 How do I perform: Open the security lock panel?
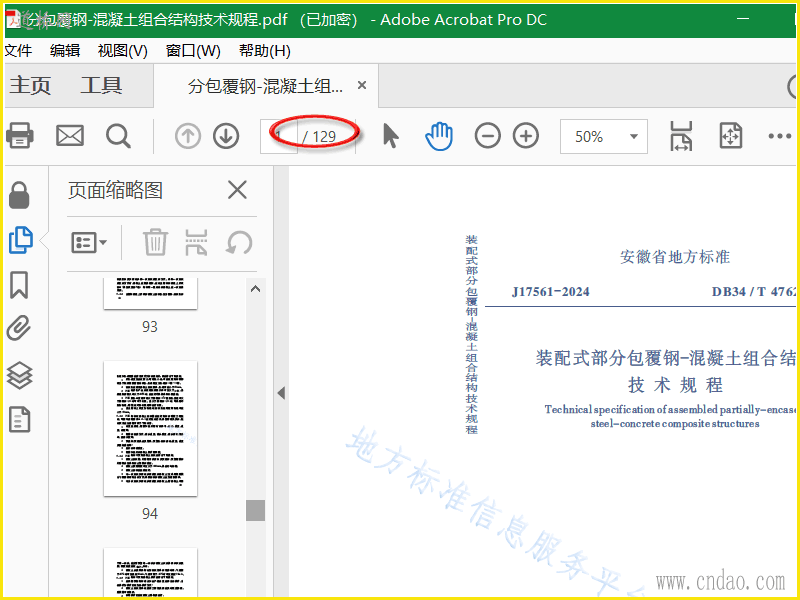click(x=19, y=195)
